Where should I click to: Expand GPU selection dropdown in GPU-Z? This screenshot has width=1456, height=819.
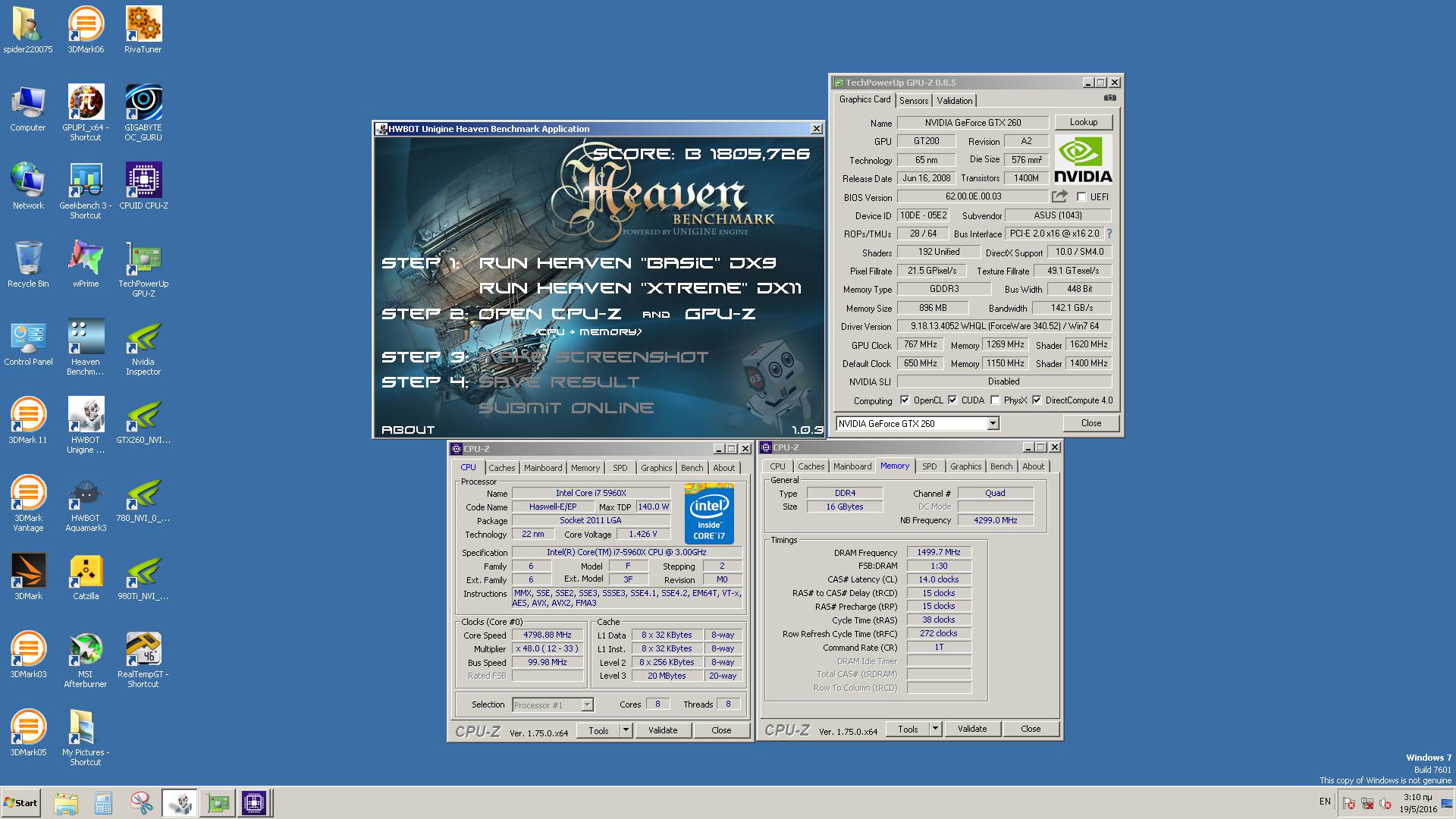[x=993, y=424]
